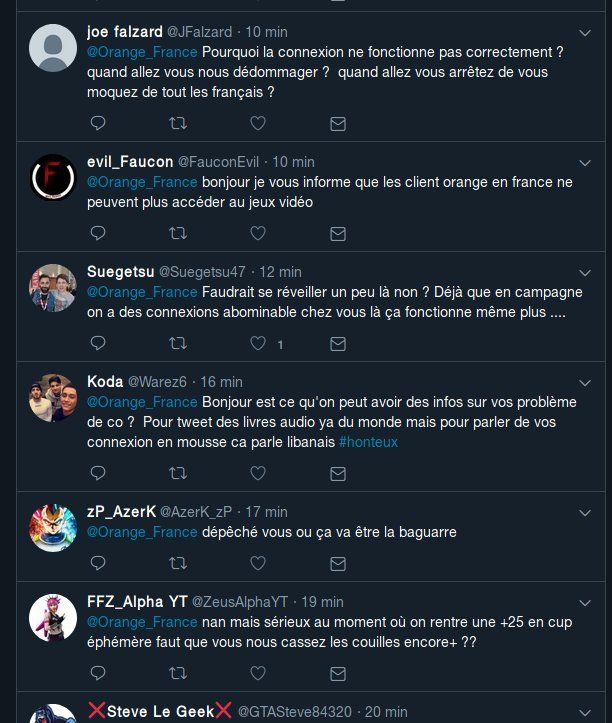Send evil_Faucon's tweet via direct message
The width and height of the screenshot is (612, 723).
(x=338, y=233)
